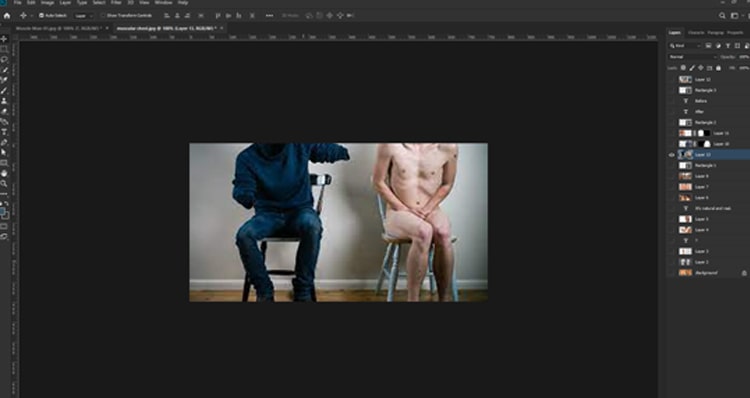This screenshot has width=750, height=398.
Task: Close the muscular-chest.jpg document tab
Action: (221, 28)
